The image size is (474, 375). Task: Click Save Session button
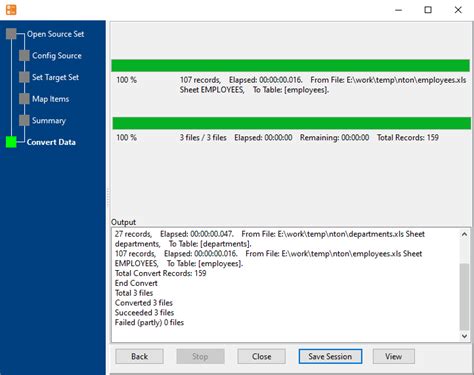click(330, 357)
